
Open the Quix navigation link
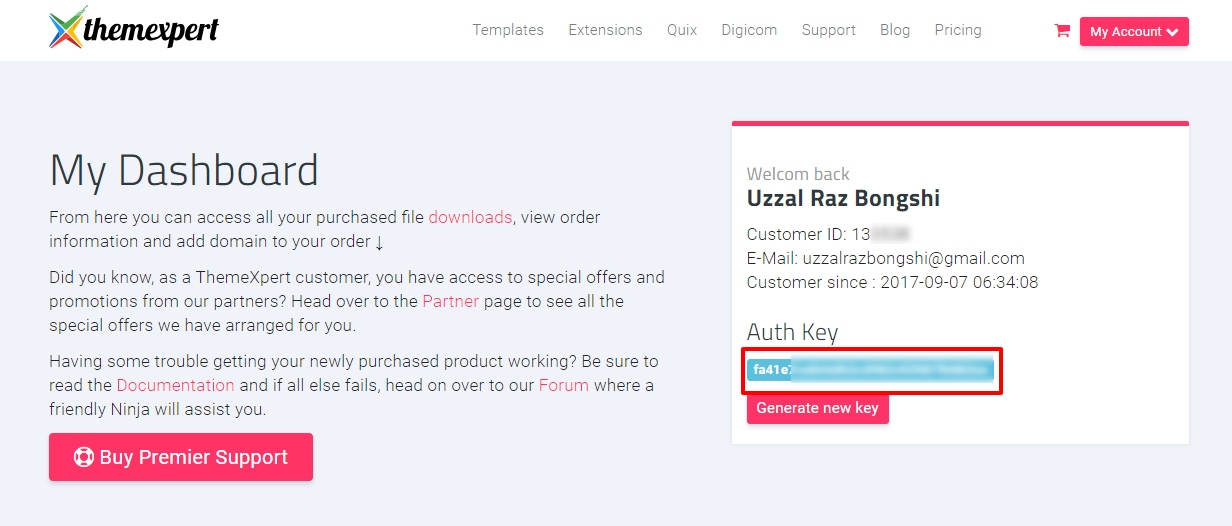pos(682,30)
